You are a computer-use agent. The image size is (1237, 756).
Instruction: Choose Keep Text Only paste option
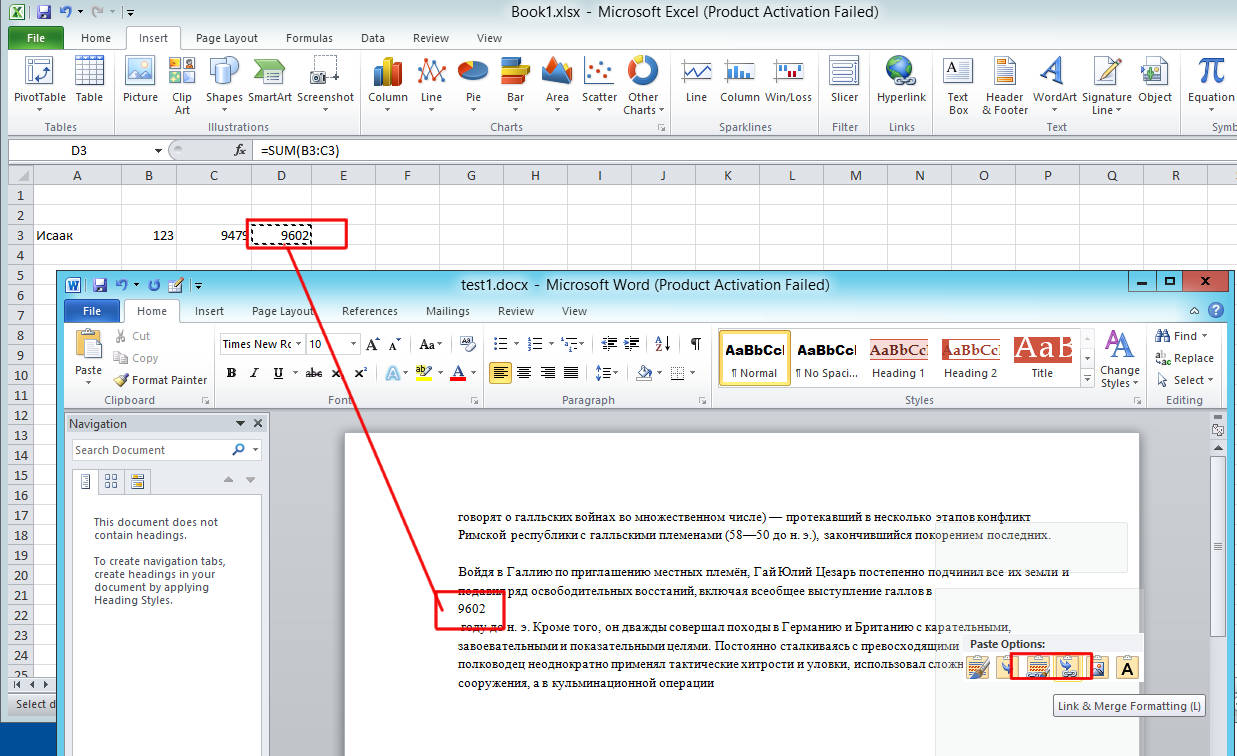click(x=1128, y=667)
